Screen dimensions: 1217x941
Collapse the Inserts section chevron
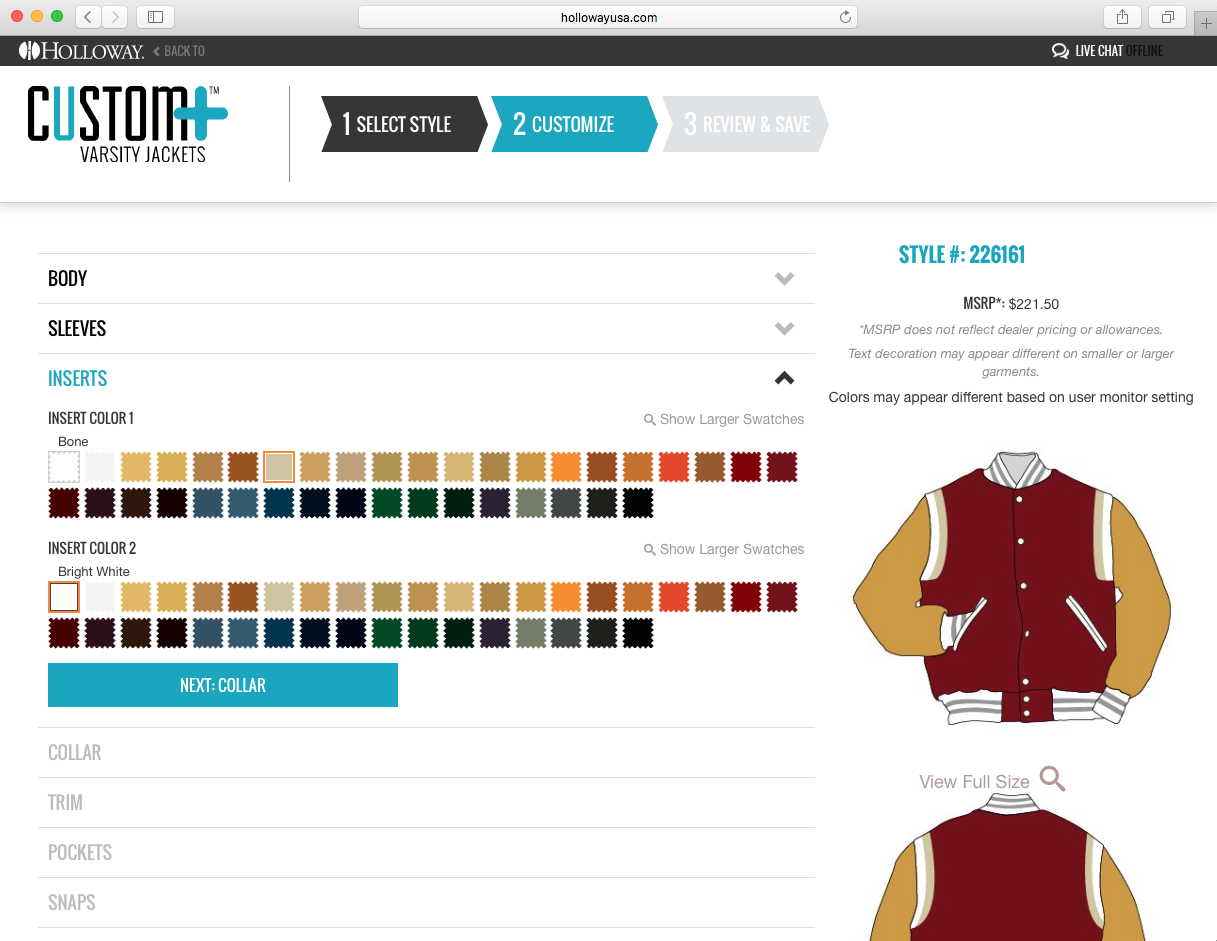point(784,378)
